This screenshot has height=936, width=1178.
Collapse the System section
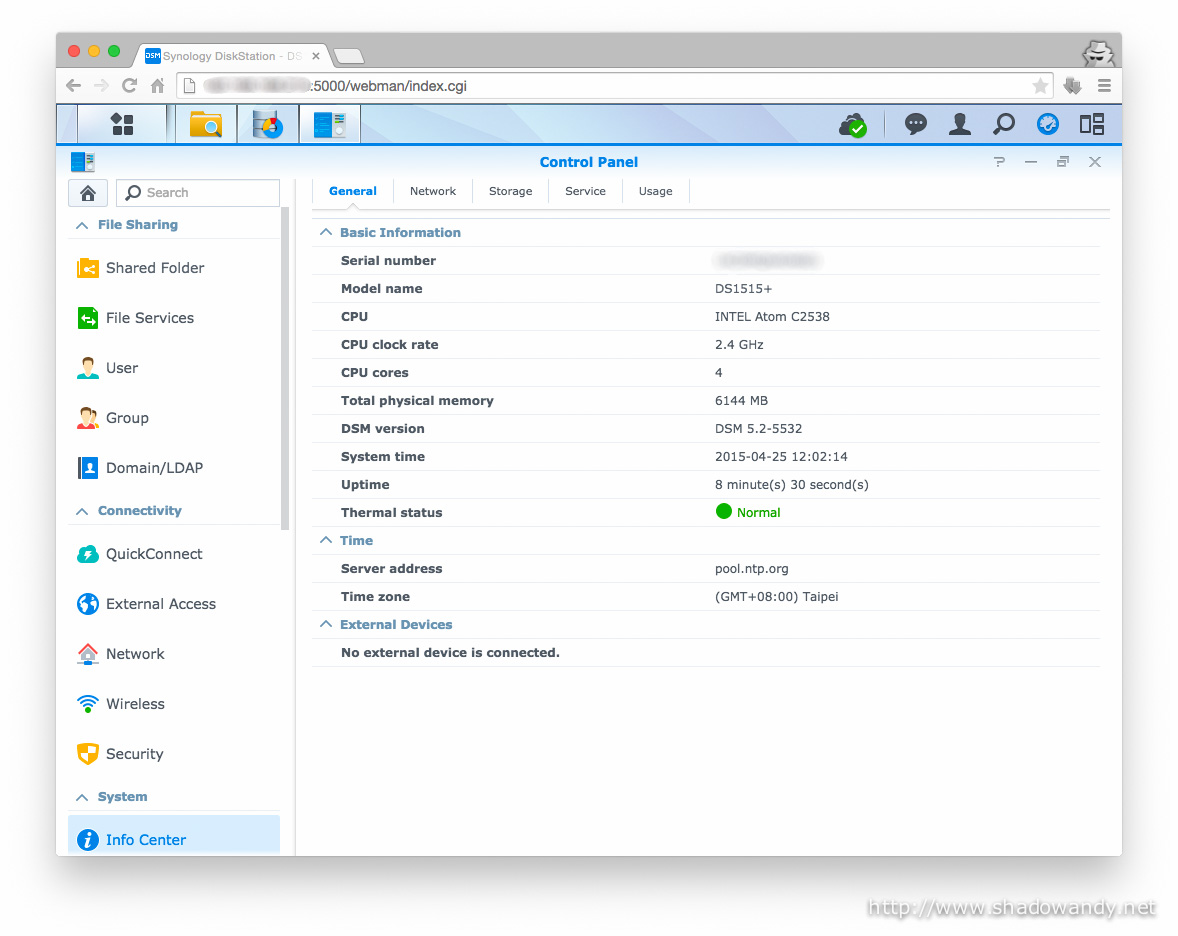coord(82,798)
